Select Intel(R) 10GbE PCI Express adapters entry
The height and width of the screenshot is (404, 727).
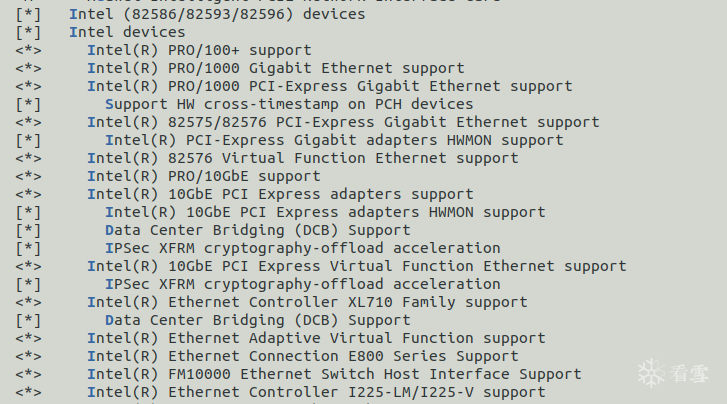coord(280,194)
